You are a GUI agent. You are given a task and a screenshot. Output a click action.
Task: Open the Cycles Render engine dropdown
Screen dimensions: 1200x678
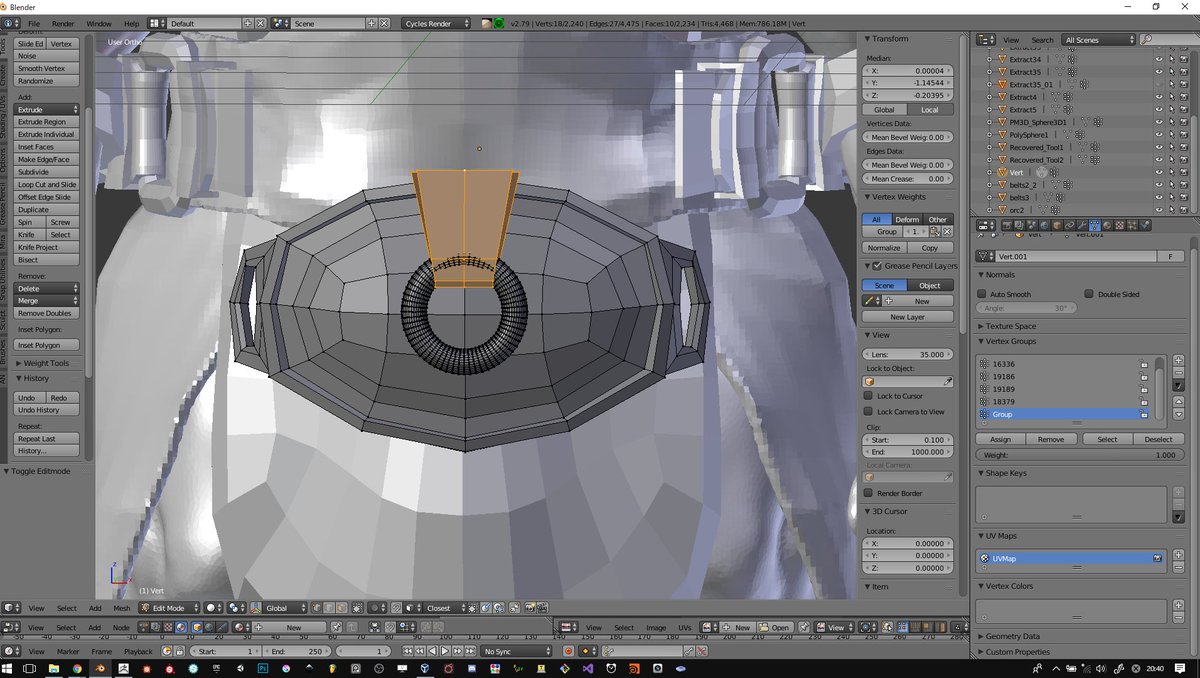point(436,23)
